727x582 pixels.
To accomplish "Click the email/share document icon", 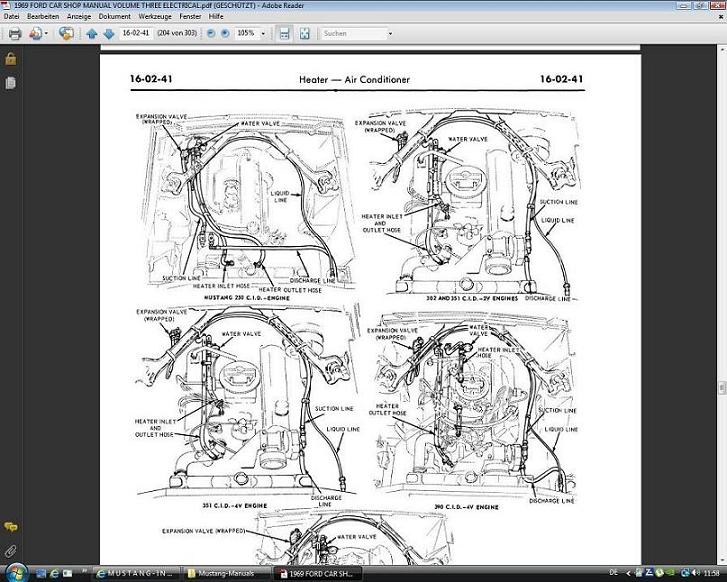I will coord(36,33).
